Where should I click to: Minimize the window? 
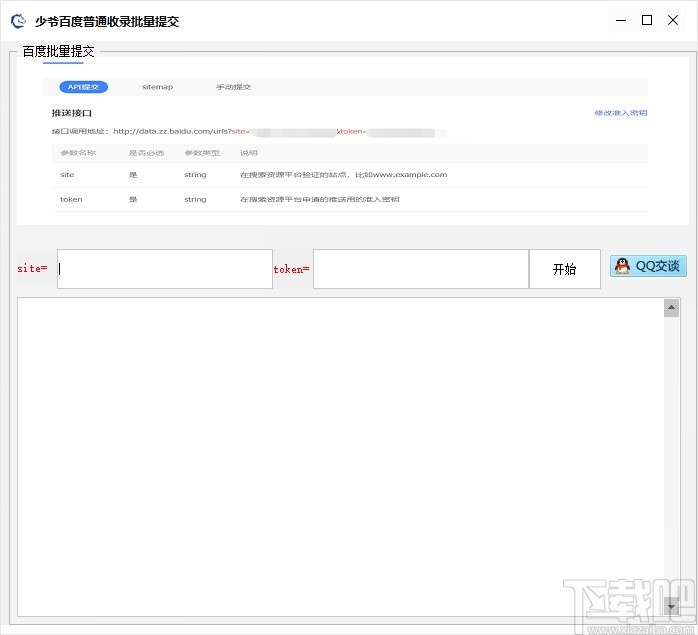[x=621, y=20]
